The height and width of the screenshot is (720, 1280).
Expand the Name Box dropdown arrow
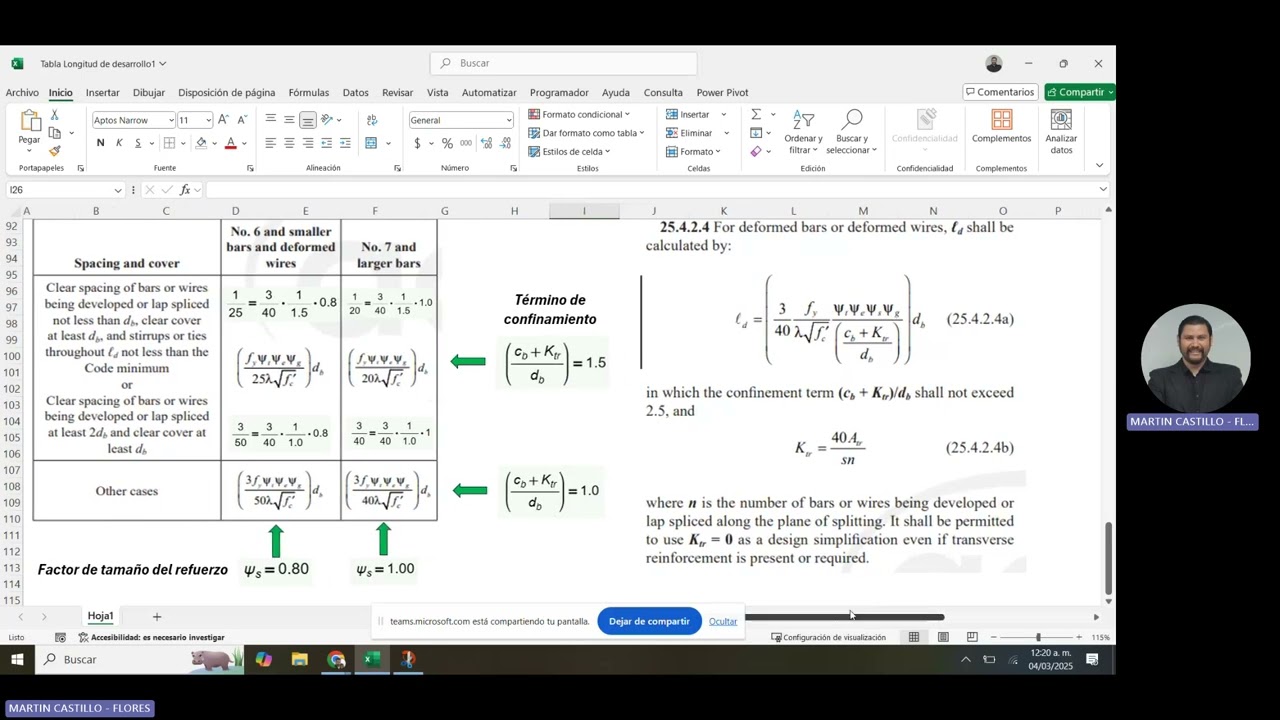pyautogui.click(x=118, y=190)
